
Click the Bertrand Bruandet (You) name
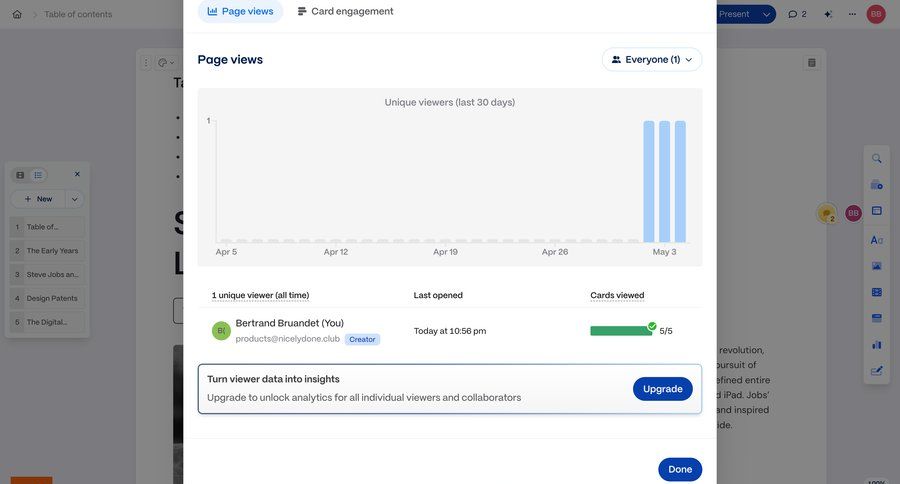pyautogui.click(x=289, y=323)
